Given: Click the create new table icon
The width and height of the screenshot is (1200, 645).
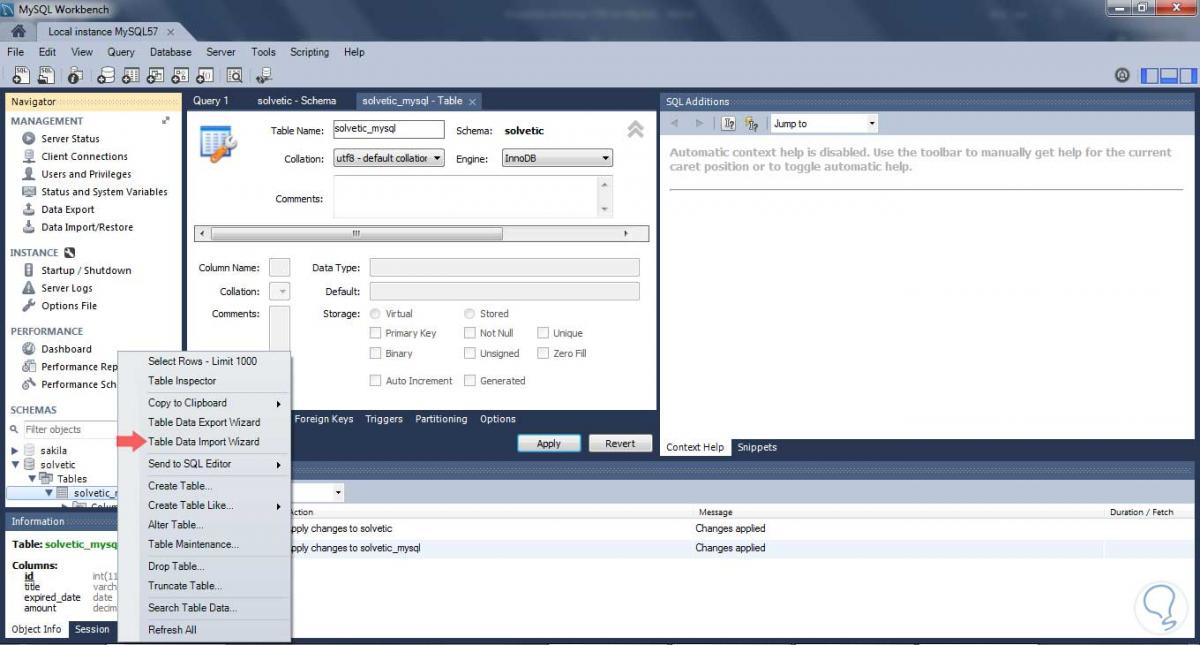Looking at the screenshot, I should pos(131,75).
